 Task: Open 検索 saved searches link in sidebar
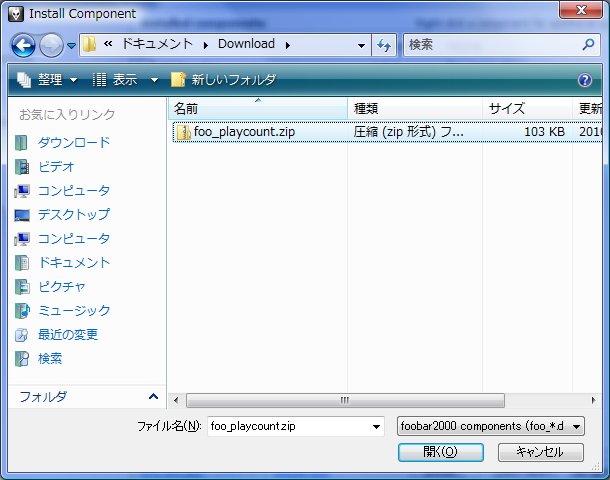point(50,359)
